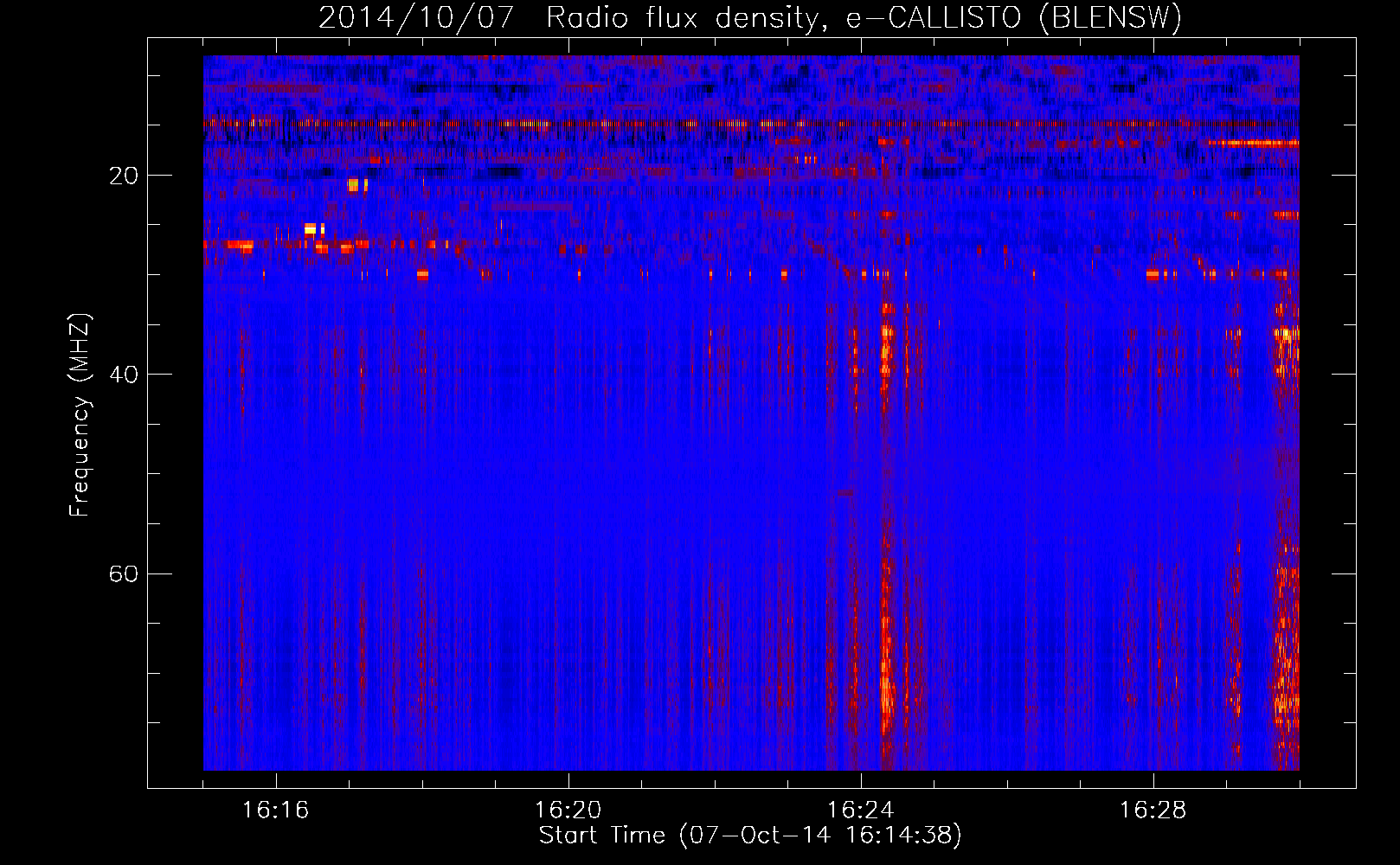
Task: Click the 16:16 time tick label
Action: pos(276,811)
